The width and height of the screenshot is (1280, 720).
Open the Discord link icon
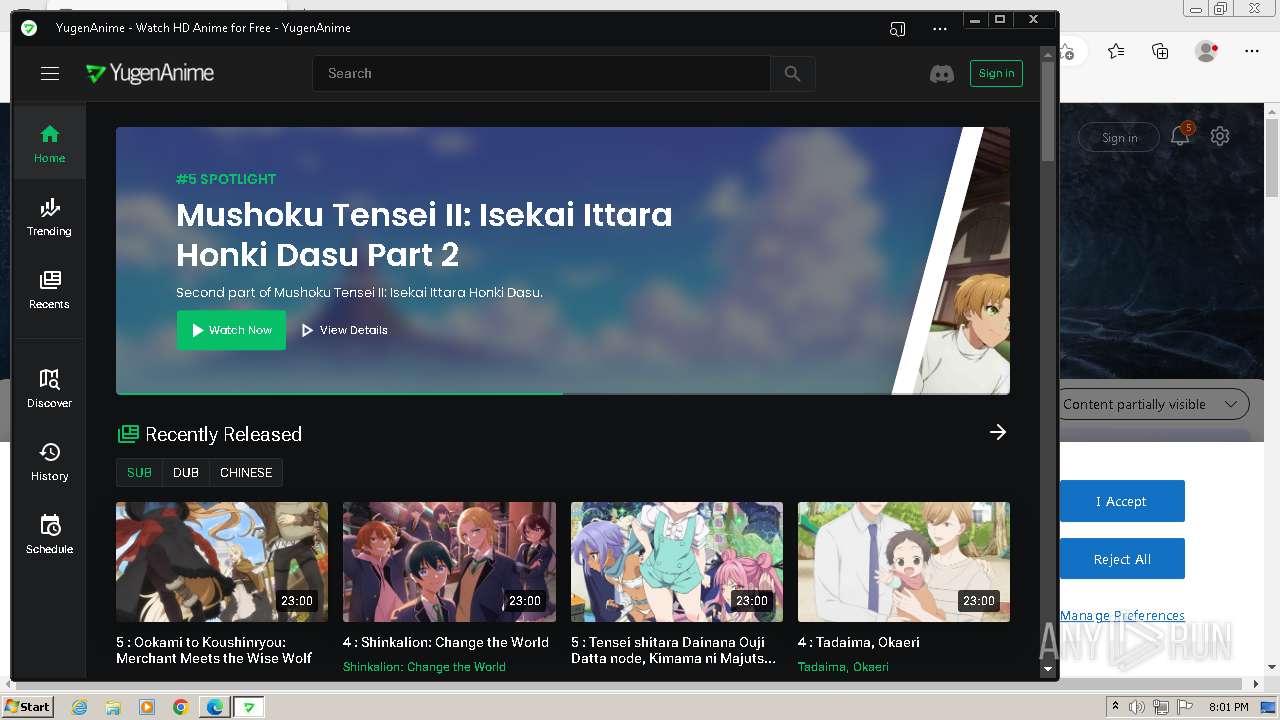pos(942,73)
